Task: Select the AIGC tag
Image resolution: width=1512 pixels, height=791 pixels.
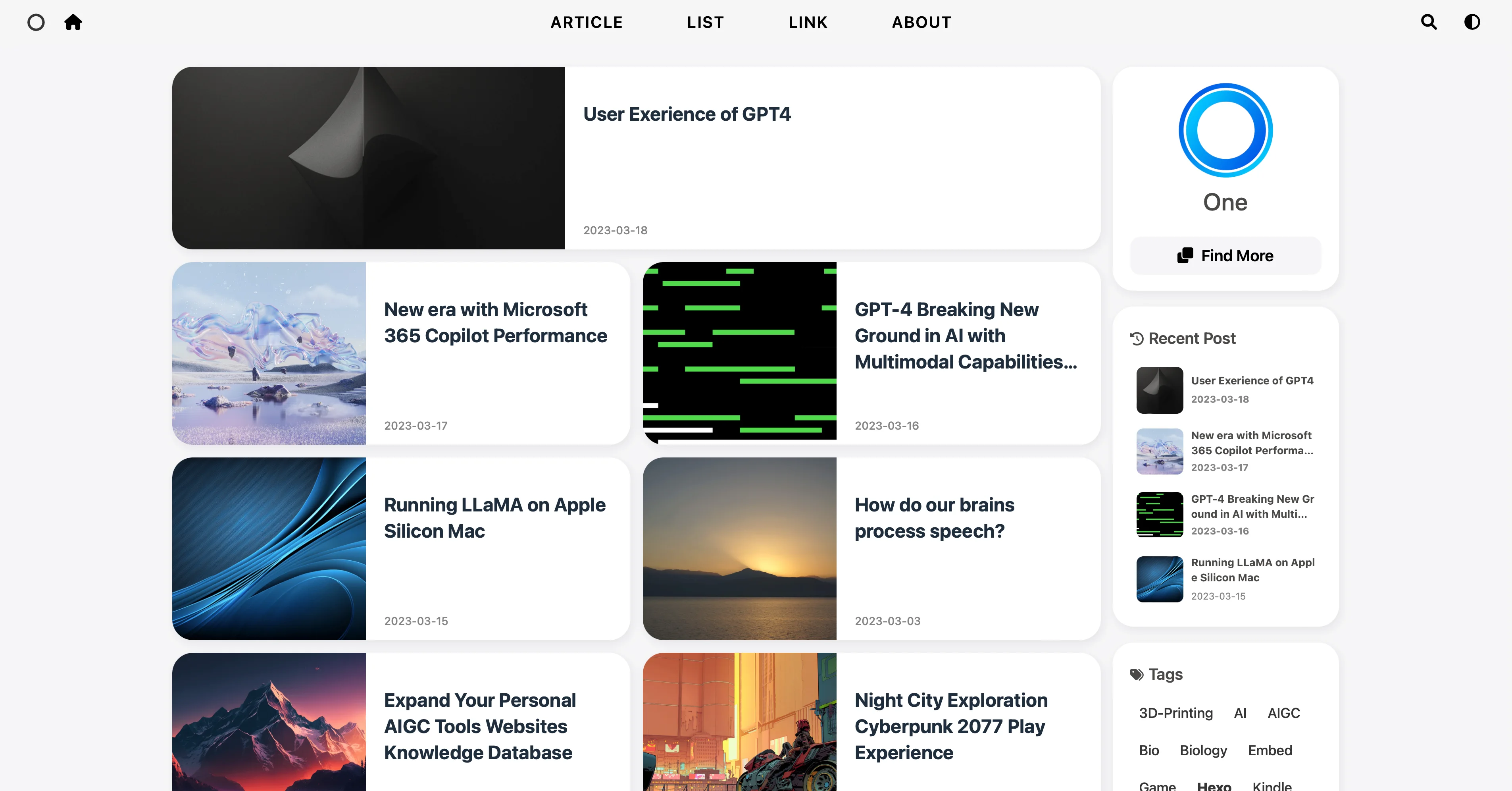Action: (x=1283, y=713)
